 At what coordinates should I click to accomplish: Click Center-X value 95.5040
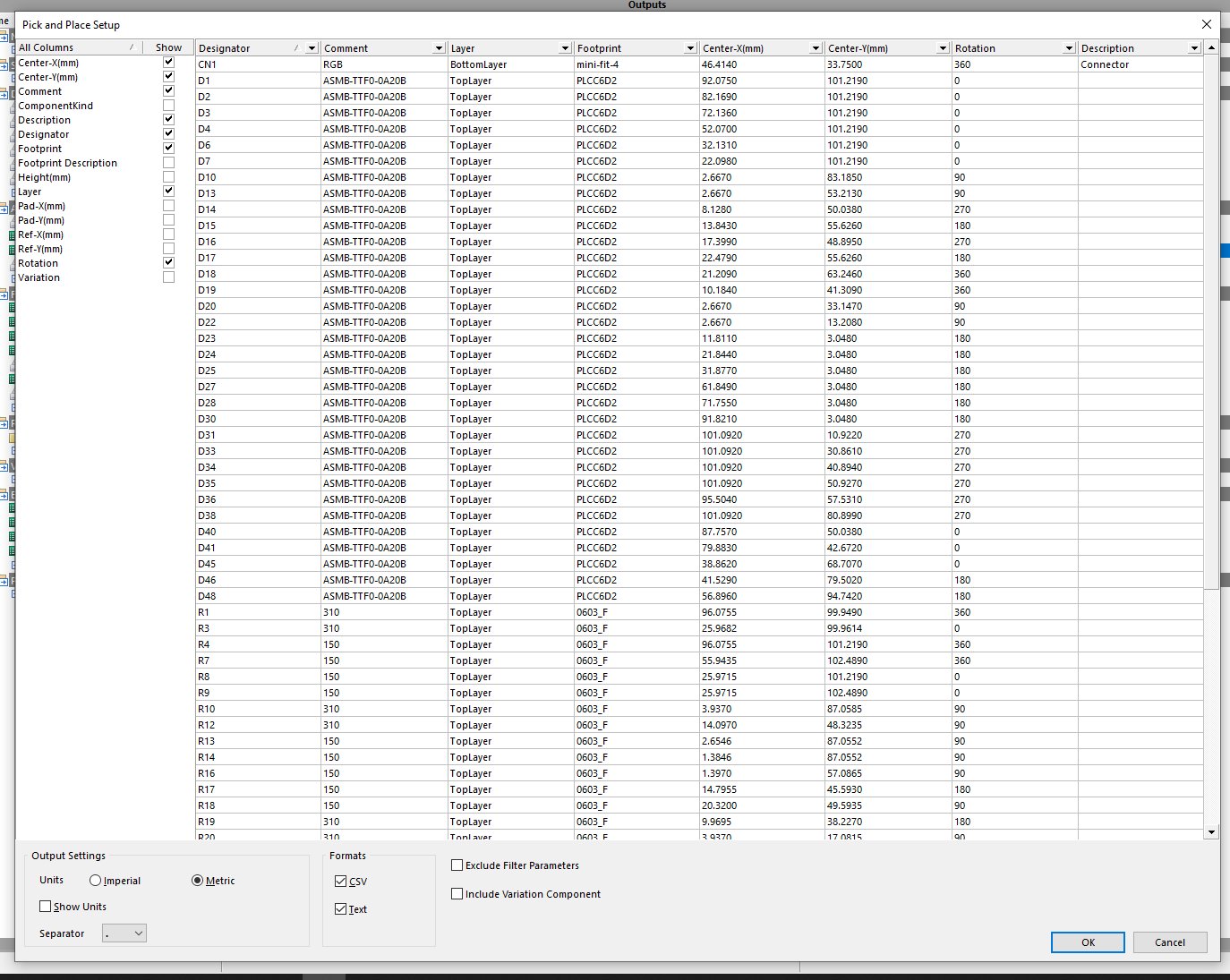click(762, 499)
